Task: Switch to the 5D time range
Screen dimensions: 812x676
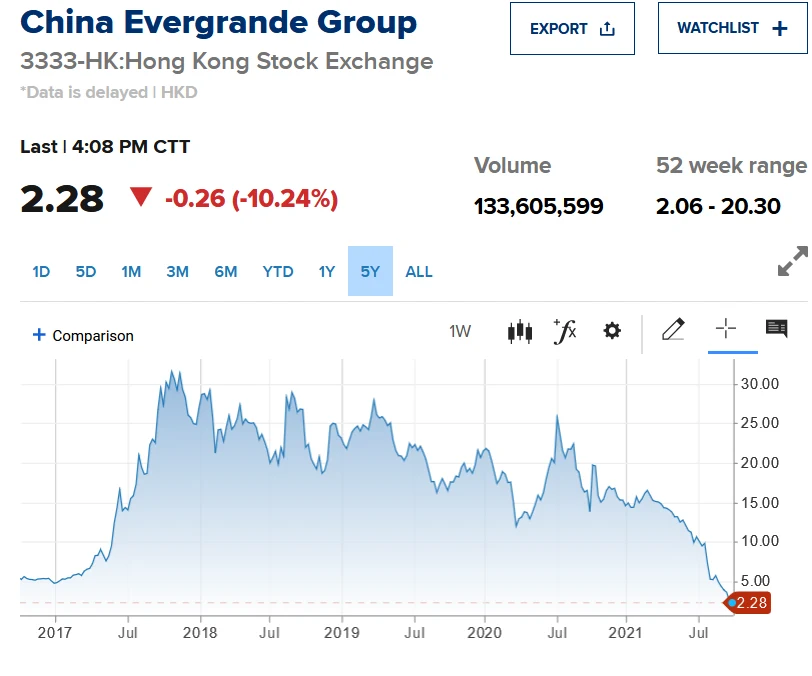Action: (x=86, y=272)
